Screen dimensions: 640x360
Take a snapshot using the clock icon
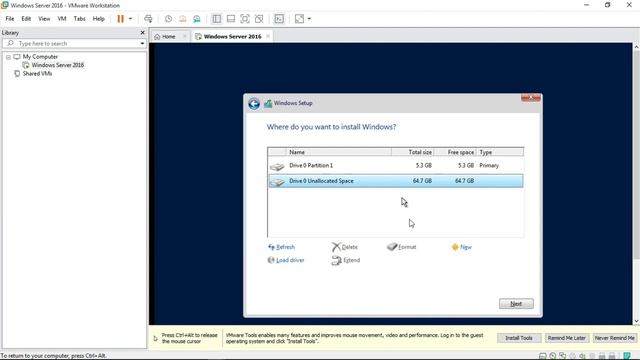pyautogui.click(x=168, y=19)
